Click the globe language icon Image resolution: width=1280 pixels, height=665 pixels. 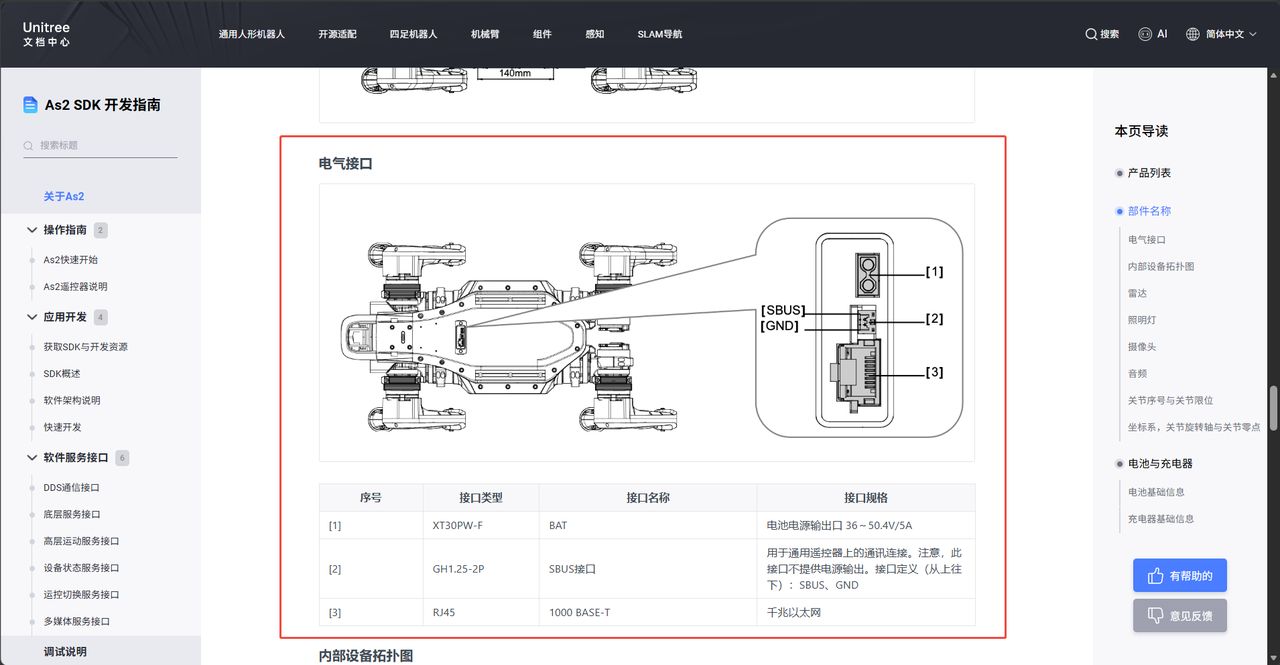pyautogui.click(x=1192, y=34)
